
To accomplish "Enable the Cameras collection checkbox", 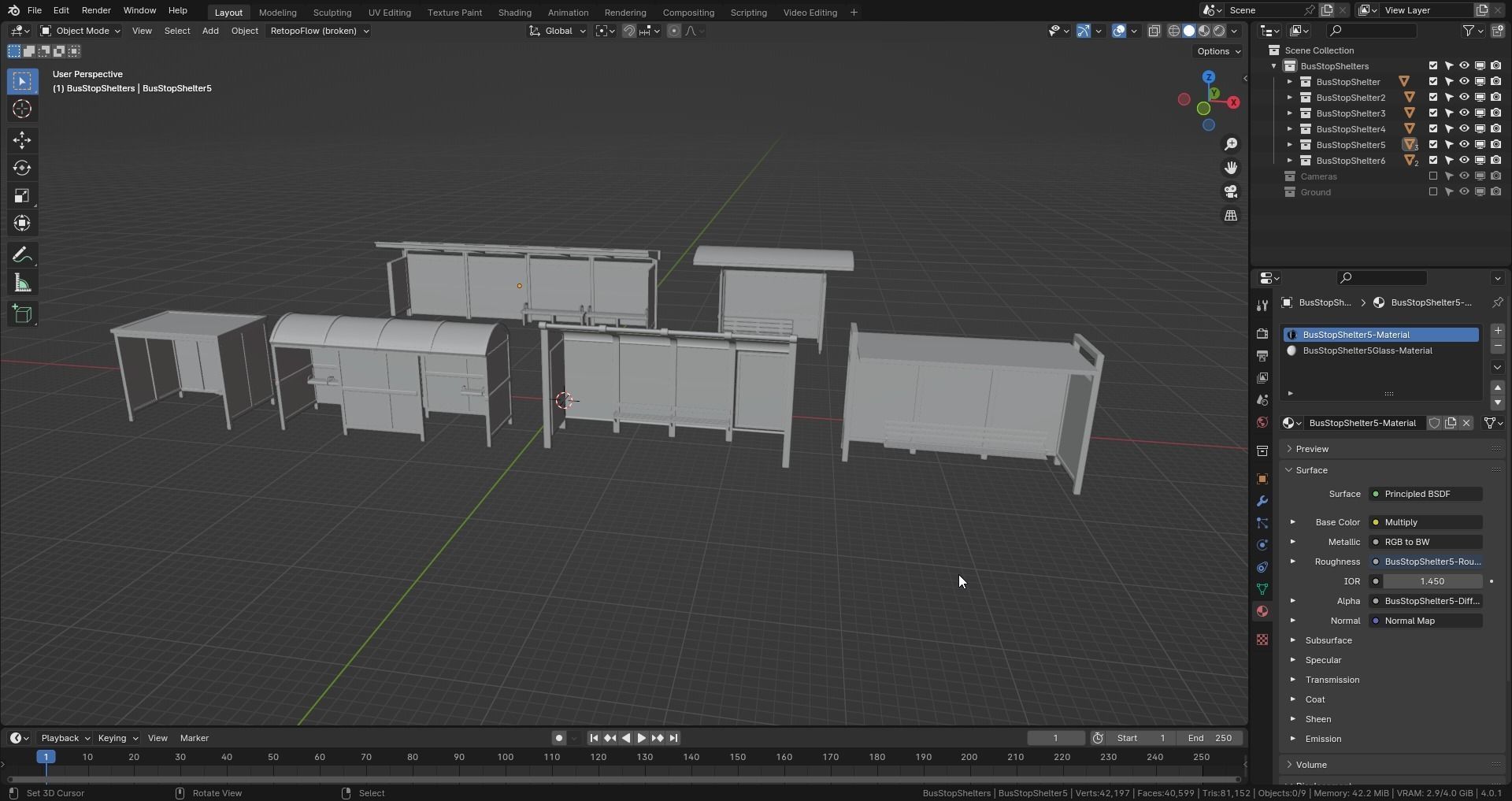I will [x=1433, y=176].
